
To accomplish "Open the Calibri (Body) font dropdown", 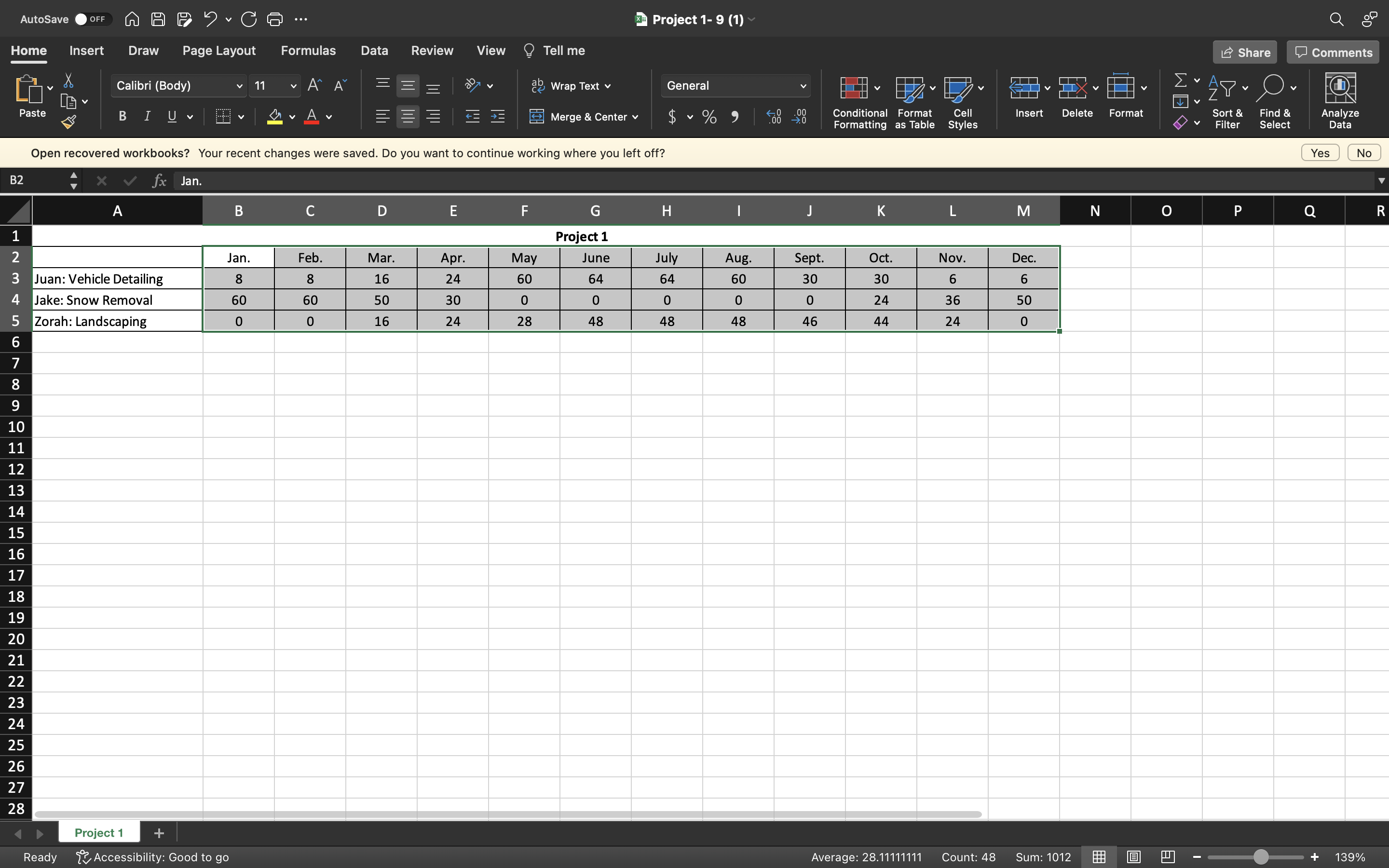I will point(239,86).
